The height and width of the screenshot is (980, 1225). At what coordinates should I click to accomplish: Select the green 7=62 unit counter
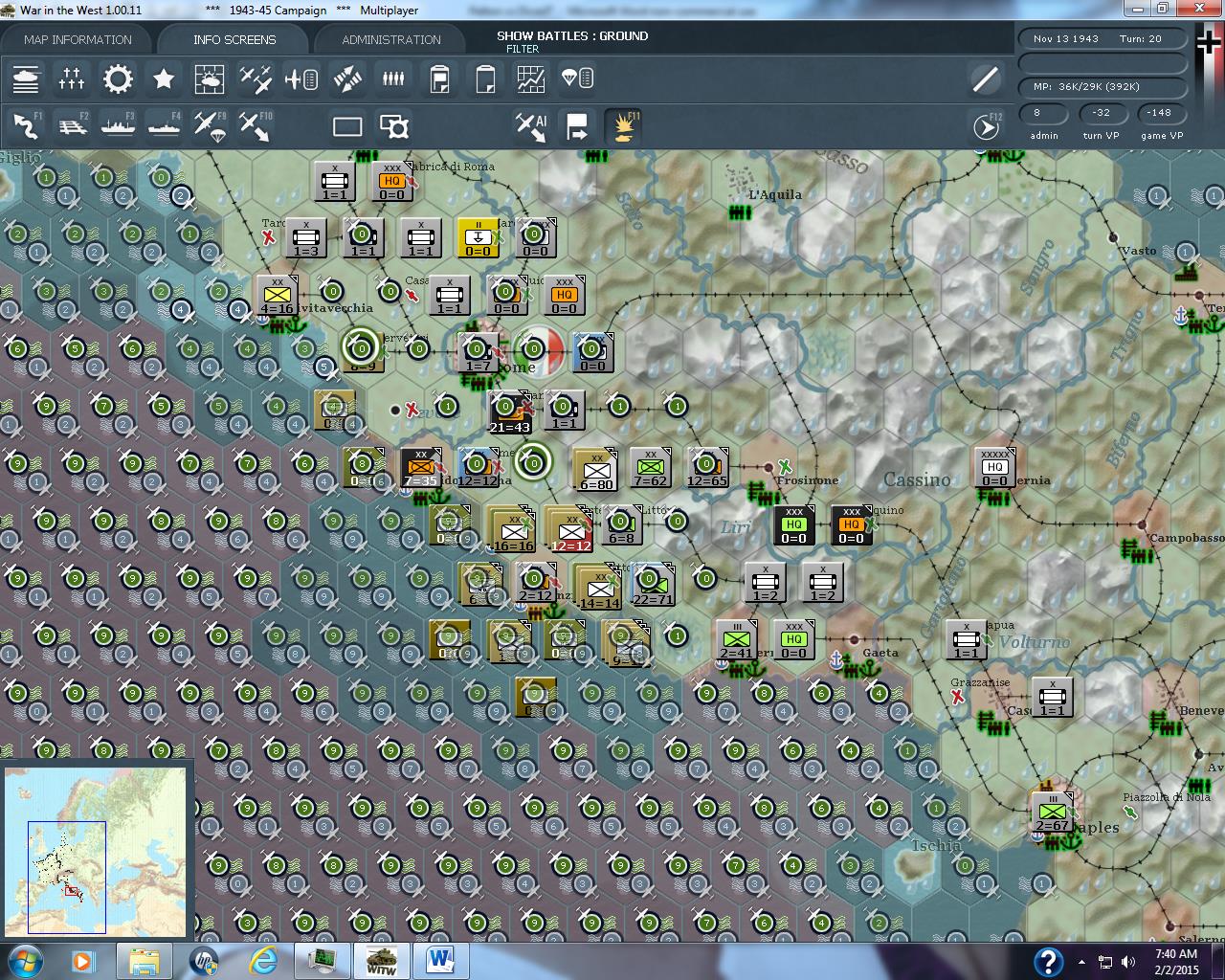point(651,468)
